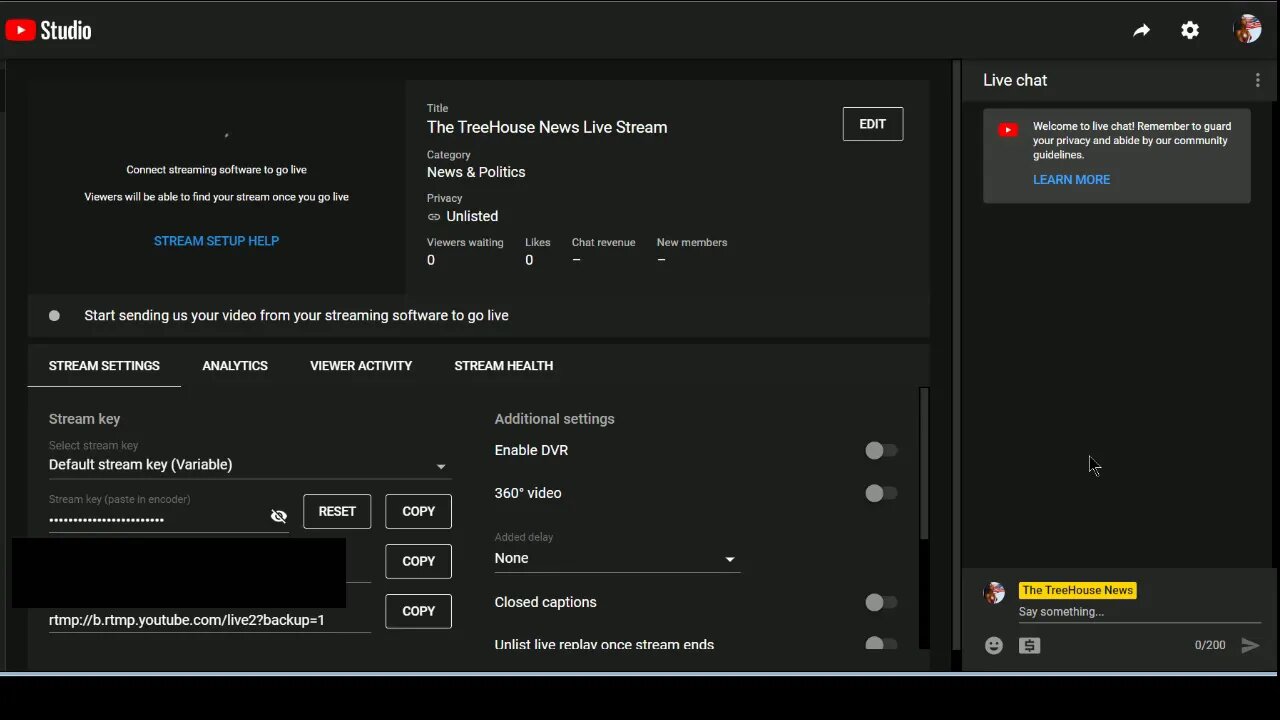The width and height of the screenshot is (1280, 720).
Task: Open the Viewer Activity tab
Action: click(x=361, y=366)
